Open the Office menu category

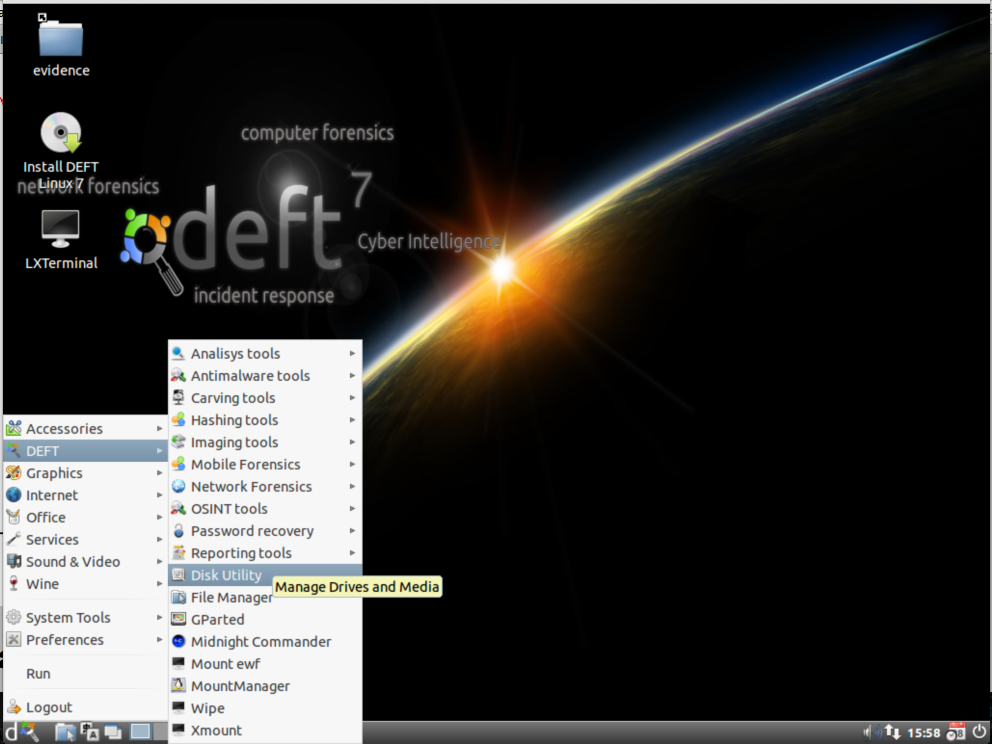click(85, 518)
